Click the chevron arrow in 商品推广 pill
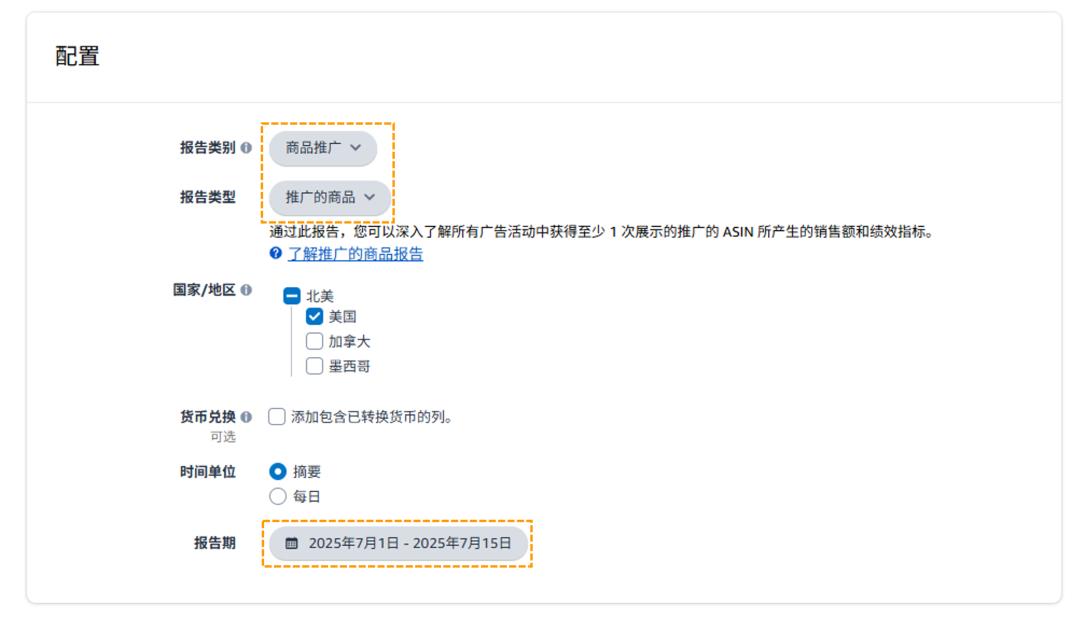 (356, 148)
